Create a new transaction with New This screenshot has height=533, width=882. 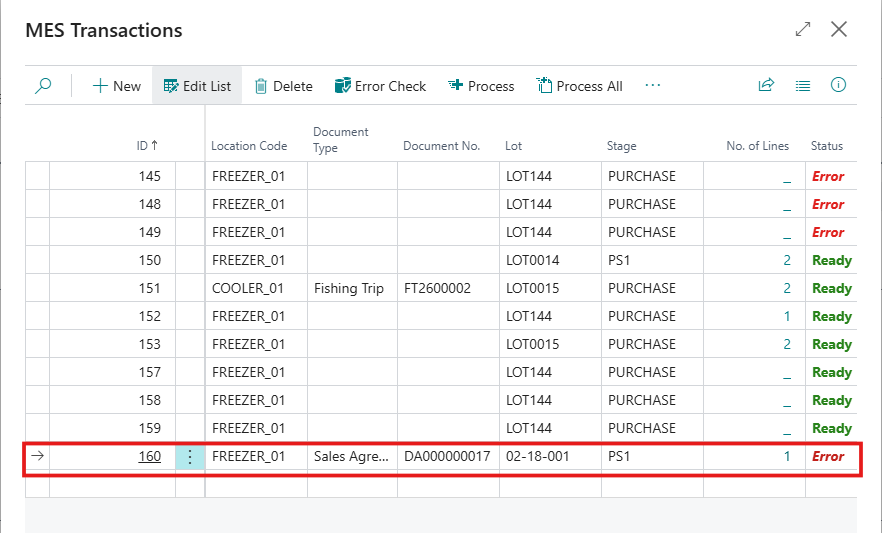tap(116, 86)
